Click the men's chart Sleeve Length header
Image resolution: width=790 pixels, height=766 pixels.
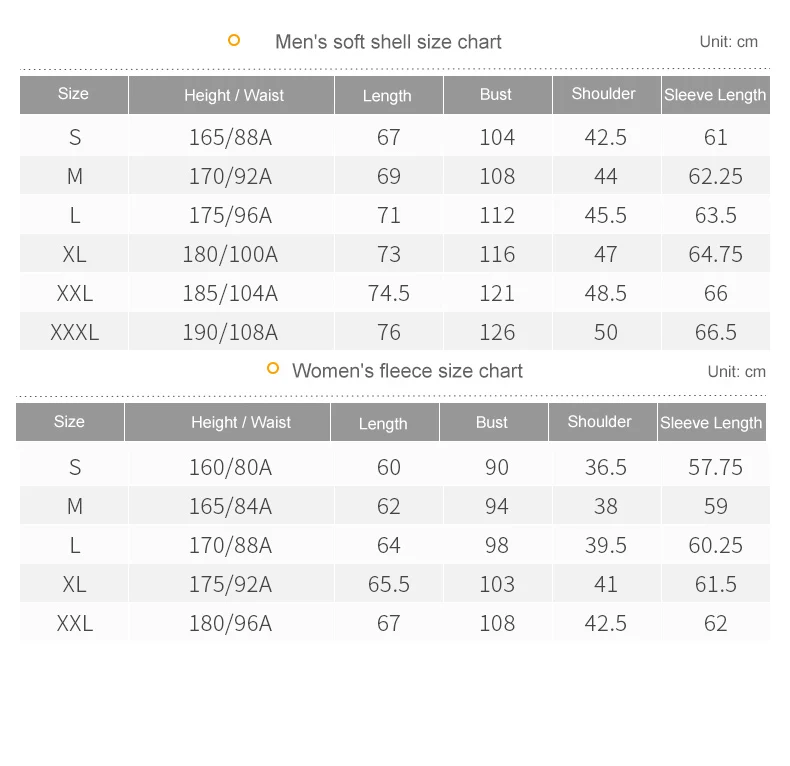tap(715, 95)
